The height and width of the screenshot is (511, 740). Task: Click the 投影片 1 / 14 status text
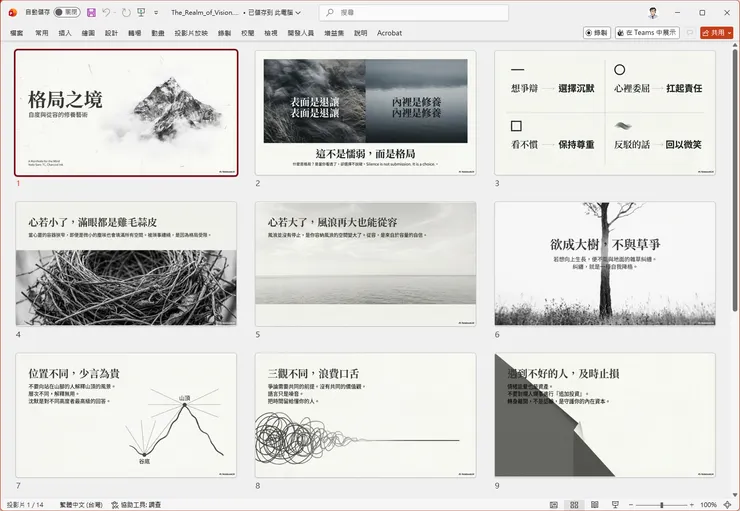[25, 504]
